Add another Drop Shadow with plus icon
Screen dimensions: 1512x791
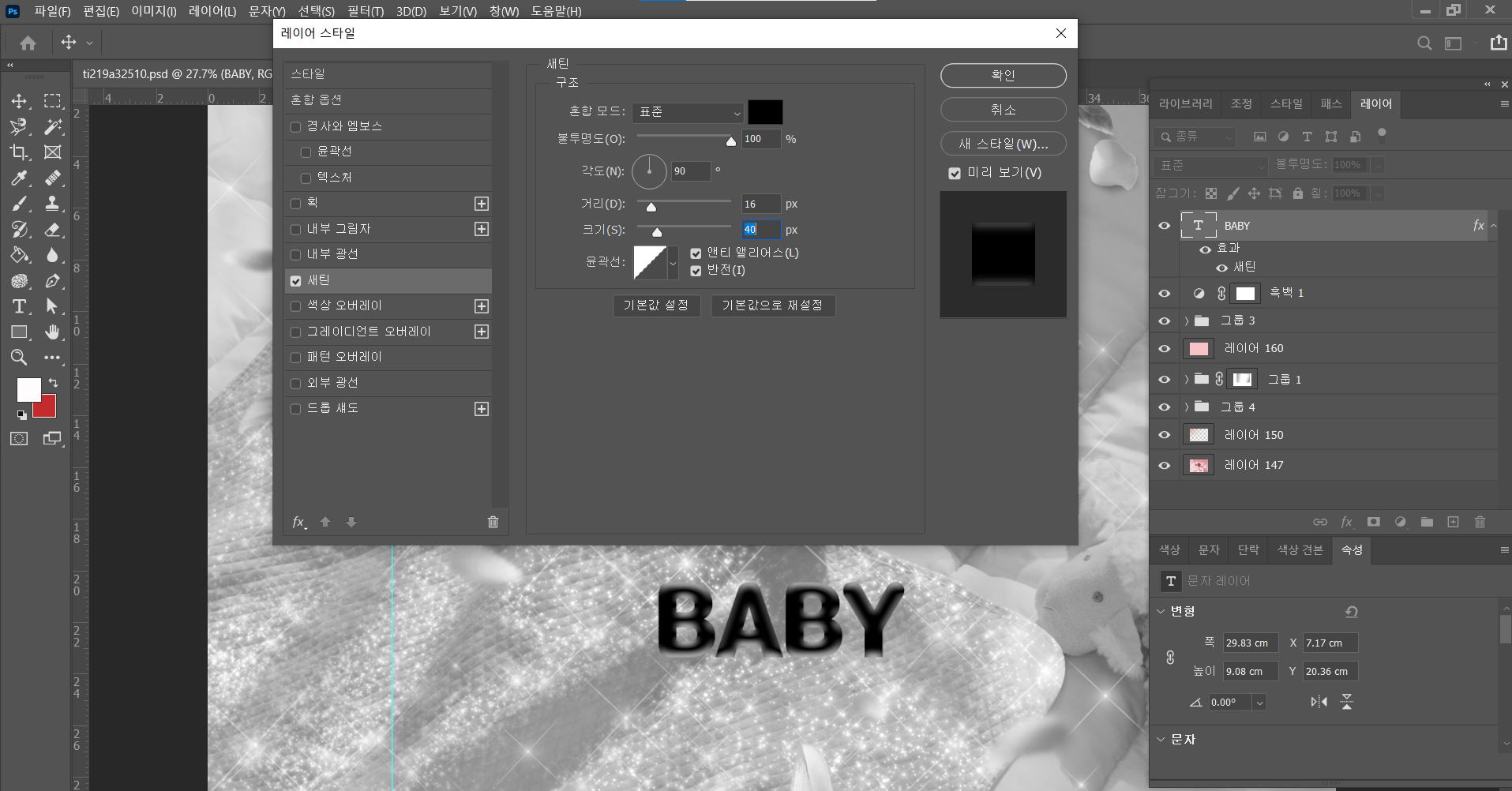[x=482, y=409]
